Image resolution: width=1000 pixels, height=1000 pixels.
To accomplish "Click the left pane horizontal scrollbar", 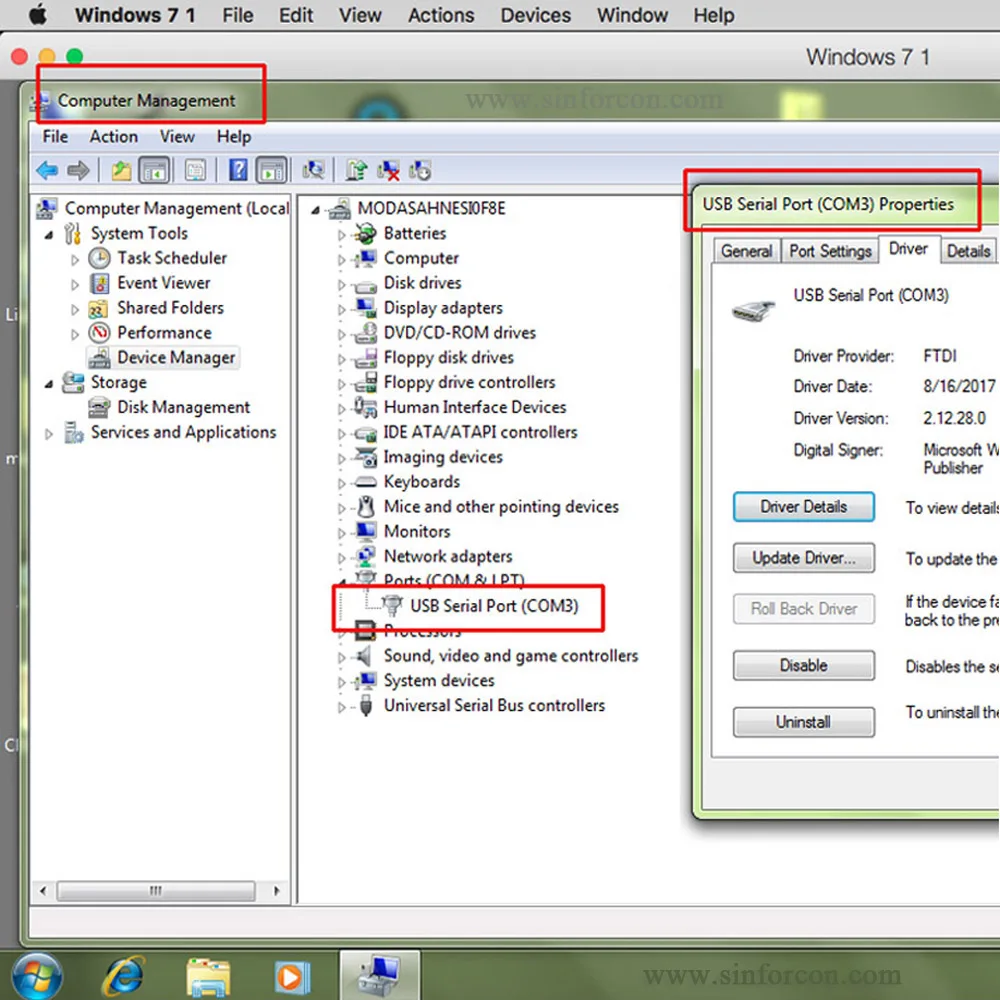I will pos(155,890).
